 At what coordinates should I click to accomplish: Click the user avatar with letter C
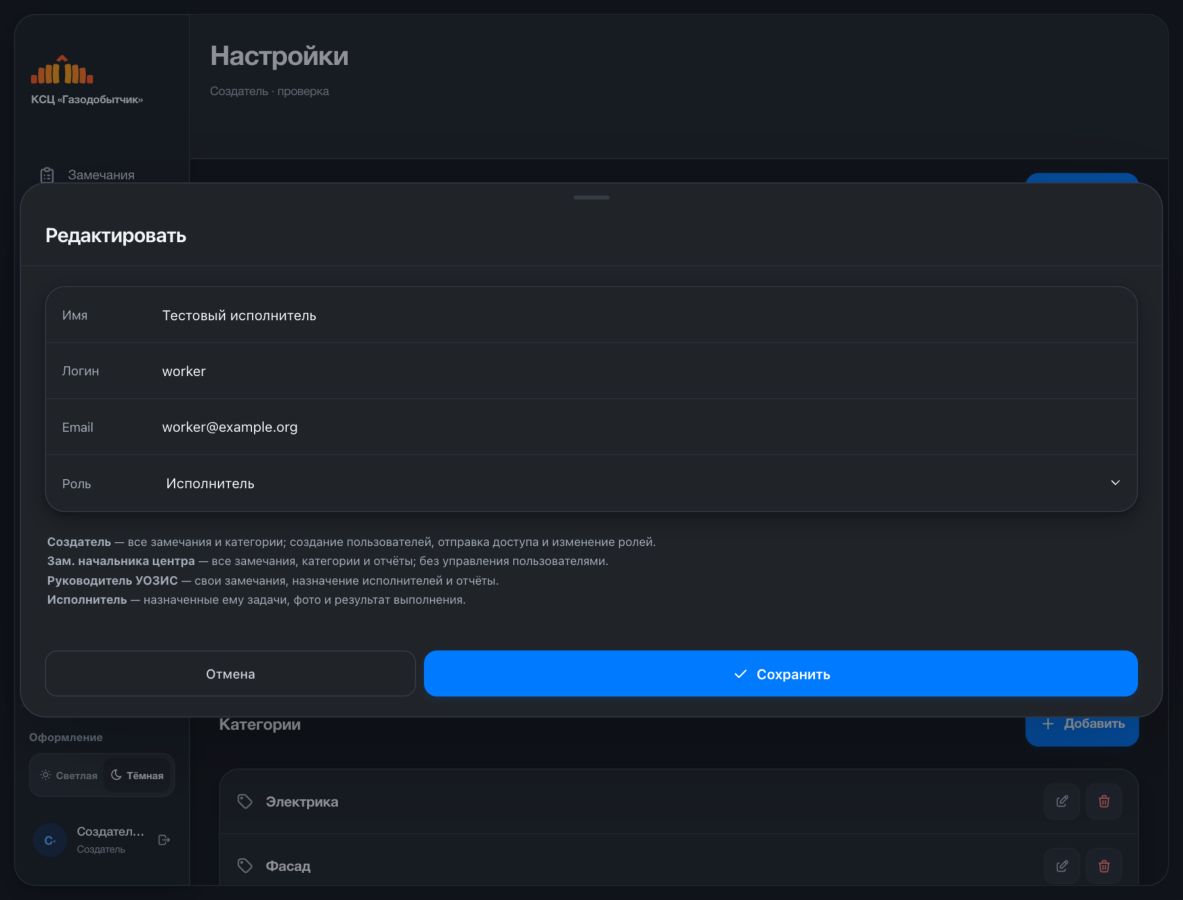tap(50, 840)
